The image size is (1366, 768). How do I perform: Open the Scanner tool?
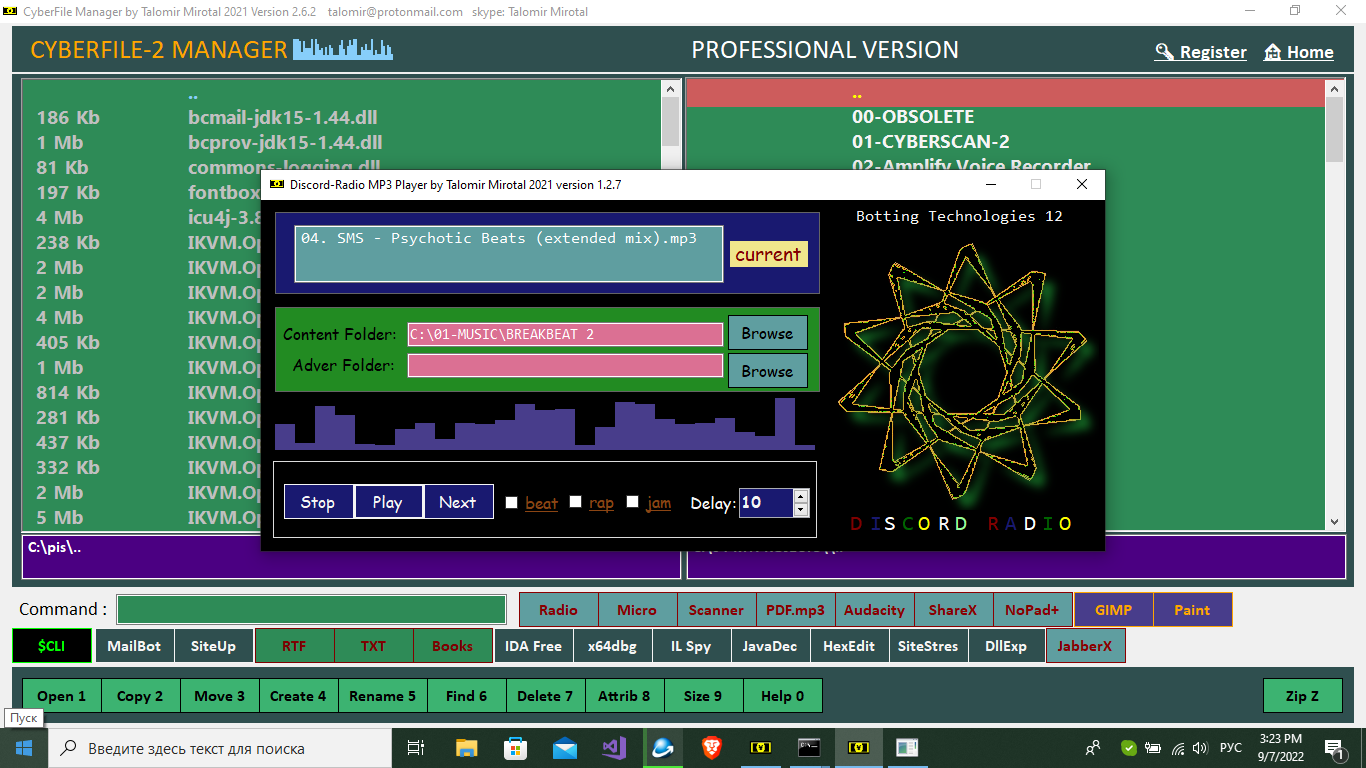click(716, 610)
